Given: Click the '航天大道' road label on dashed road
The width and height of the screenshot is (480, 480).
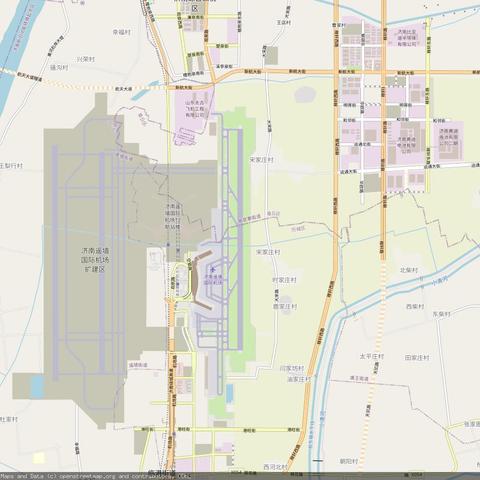Looking at the screenshot, I should pos(123,89).
